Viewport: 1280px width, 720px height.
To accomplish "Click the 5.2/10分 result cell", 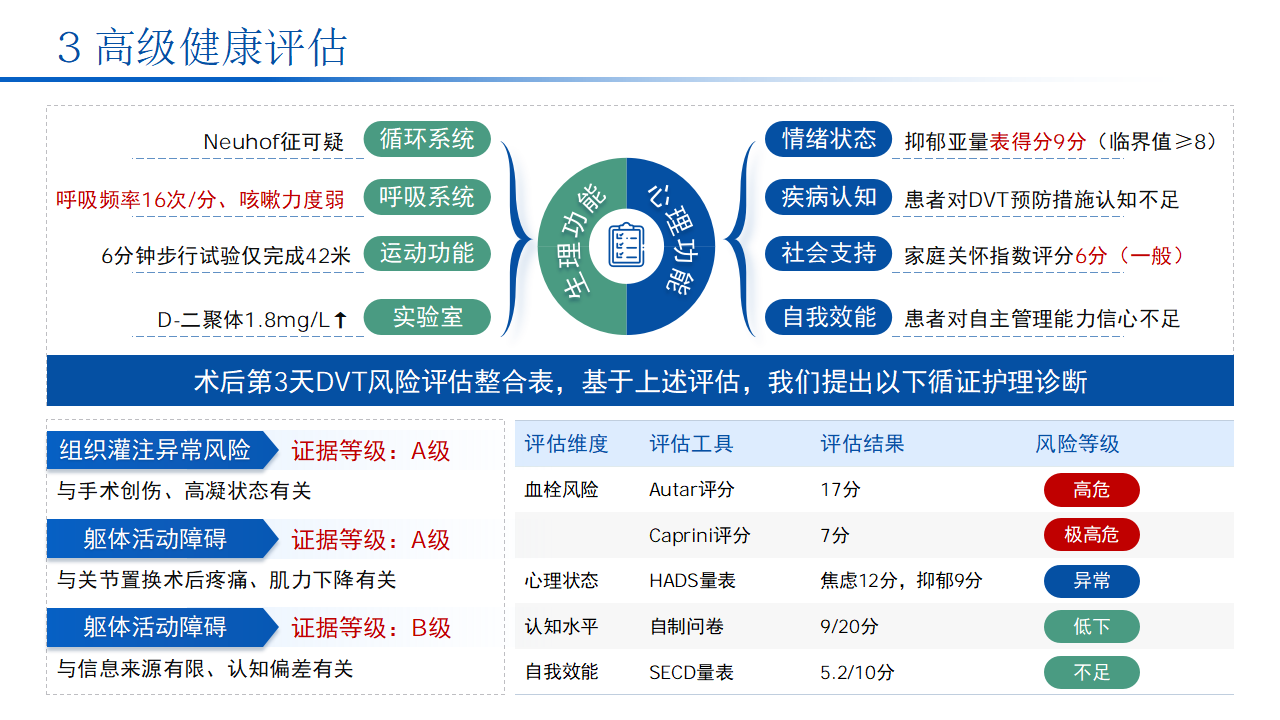I will tap(857, 672).
